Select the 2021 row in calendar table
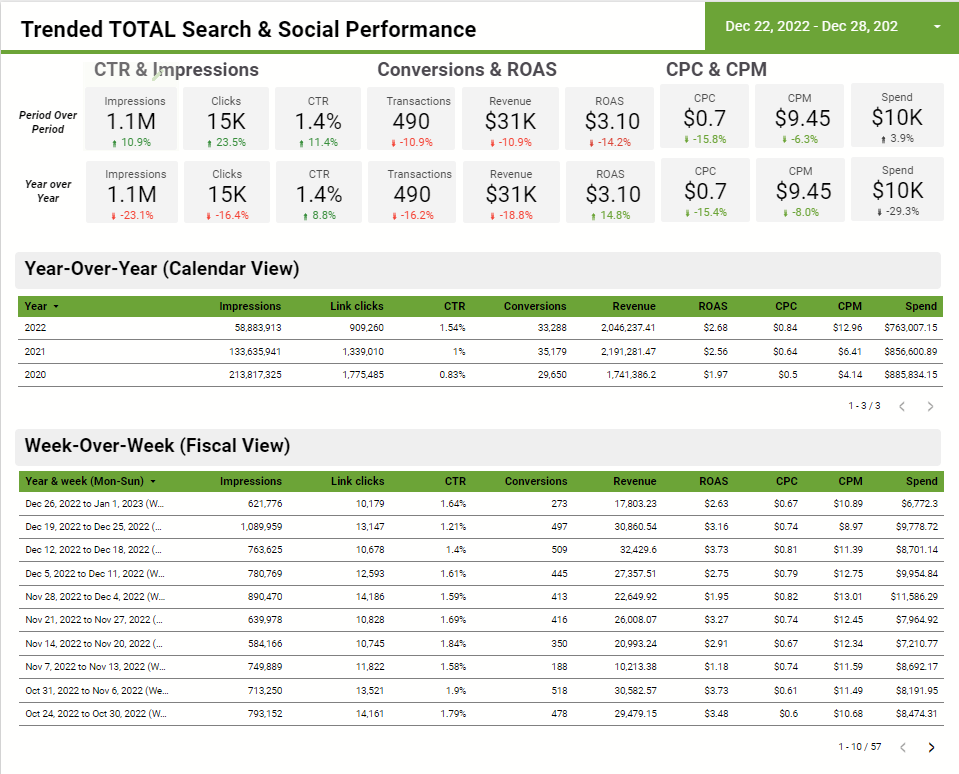The width and height of the screenshot is (959, 774). click(x=480, y=352)
